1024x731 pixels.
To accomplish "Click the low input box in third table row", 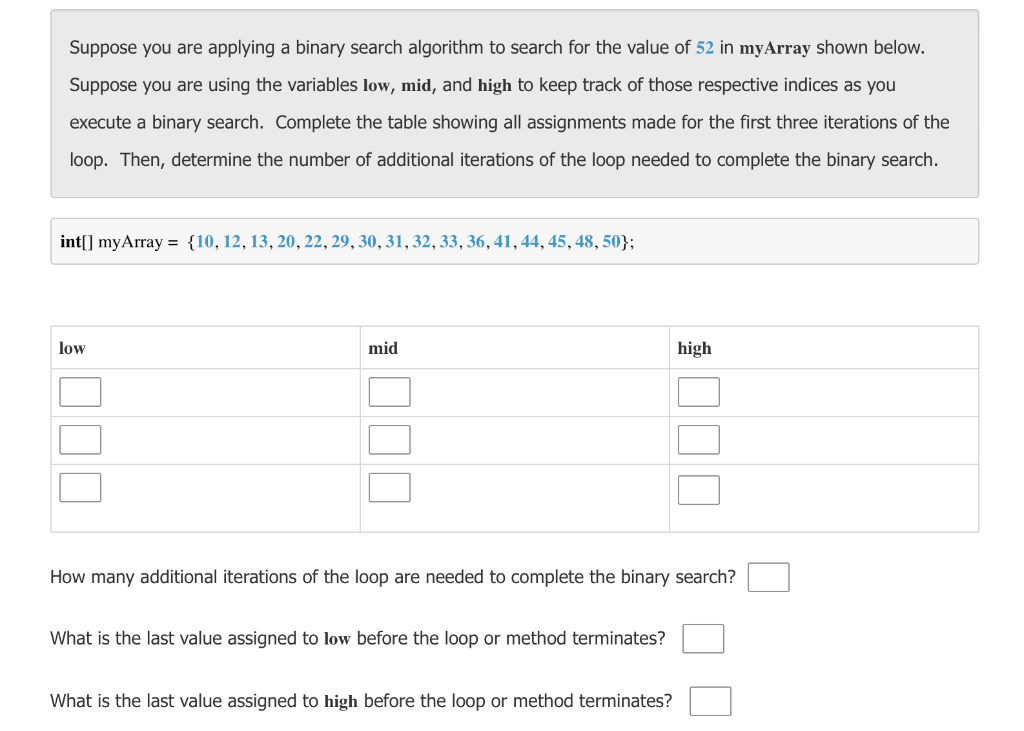I will click(x=80, y=487).
